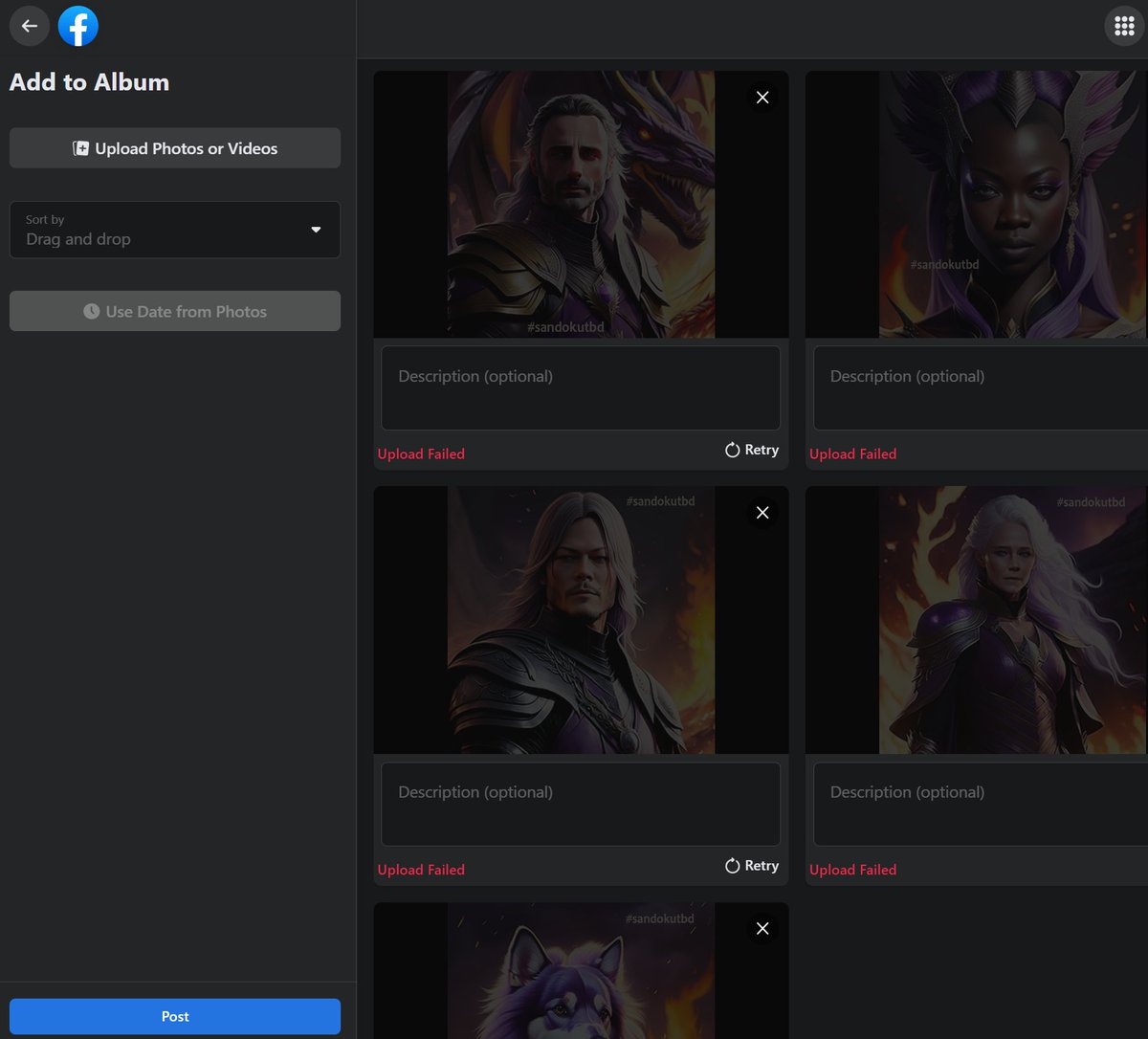The width and height of the screenshot is (1148, 1039).
Task: Click the back arrow button
Action: click(30, 26)
